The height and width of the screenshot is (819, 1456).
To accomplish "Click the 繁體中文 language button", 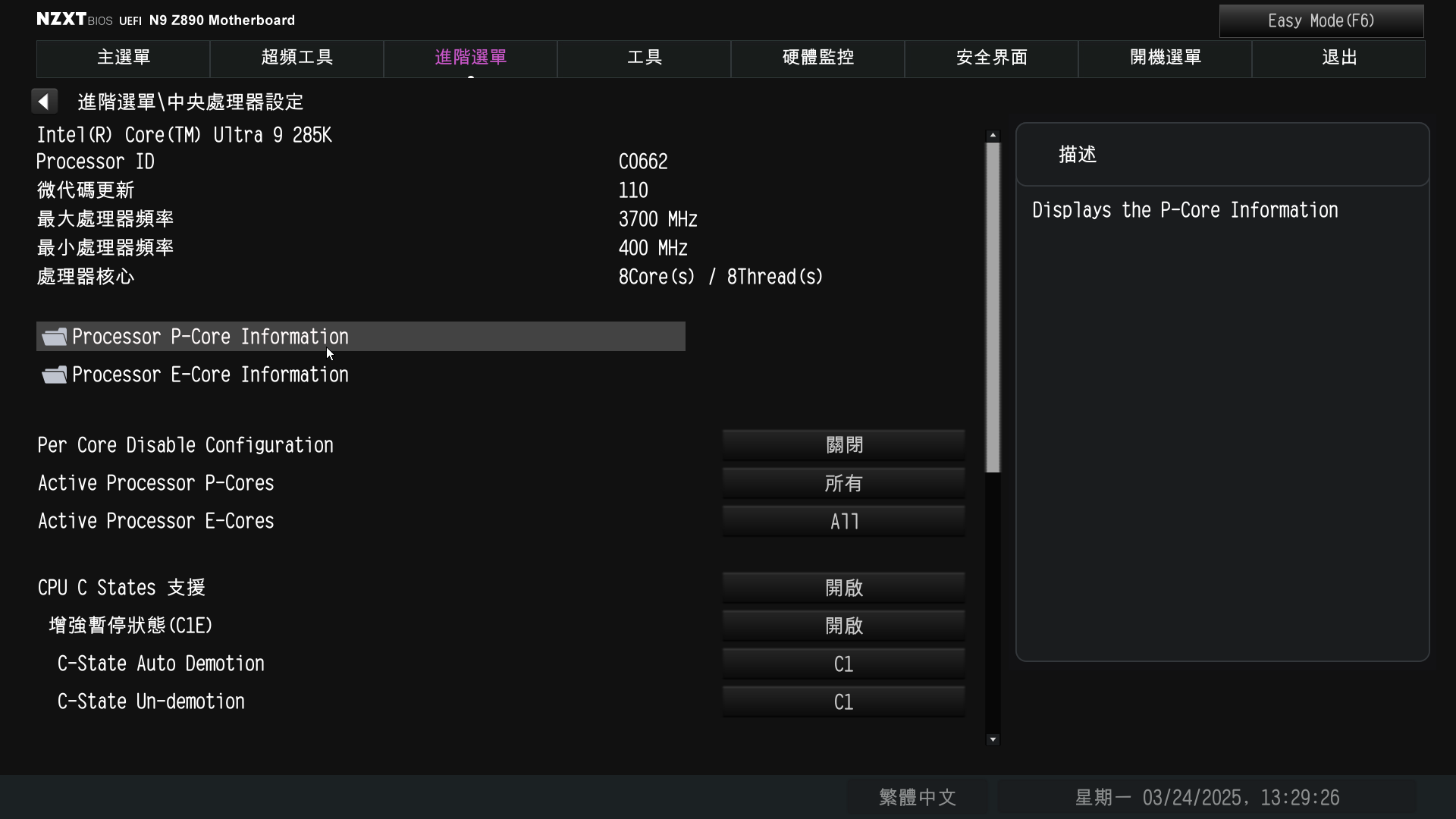I will (x=918, y=797).
